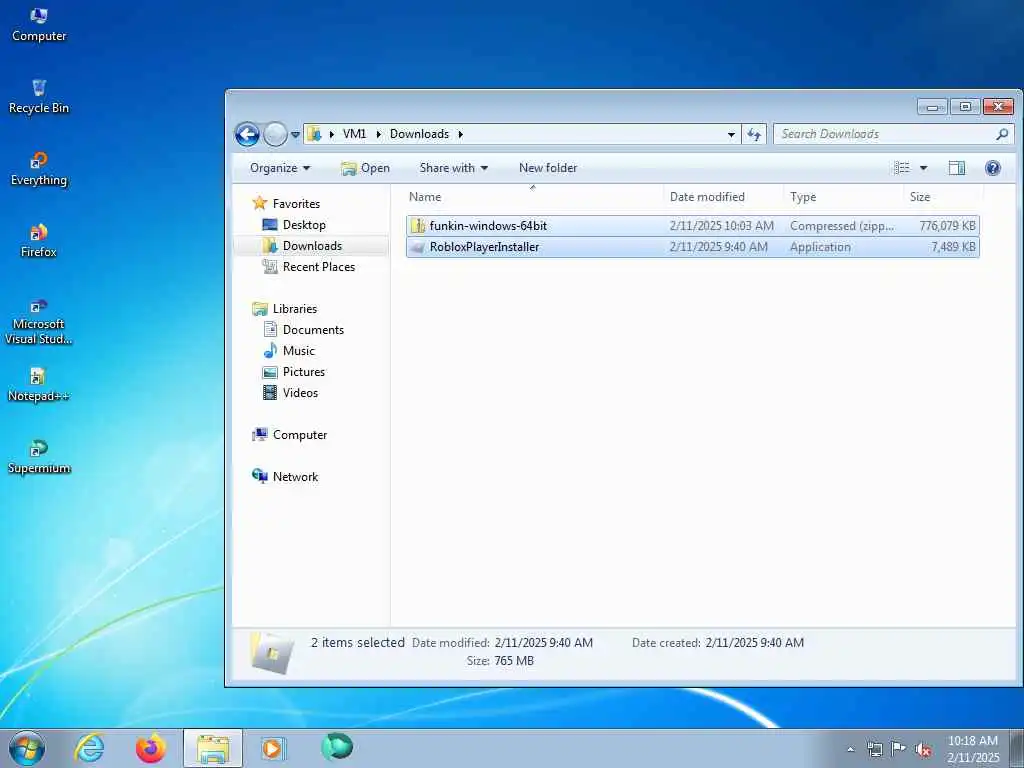The width and height of the screenshot is (1024, 768).
Task: Launch Firefox from the taskbar
Action: 151,748
